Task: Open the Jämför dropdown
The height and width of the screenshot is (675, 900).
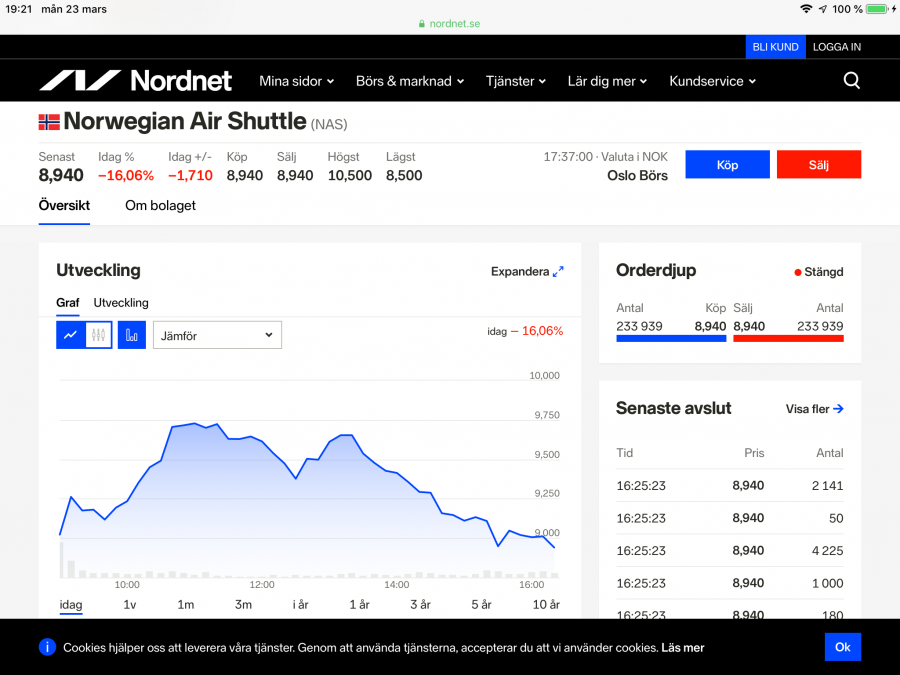Action: tap(217, 335)
